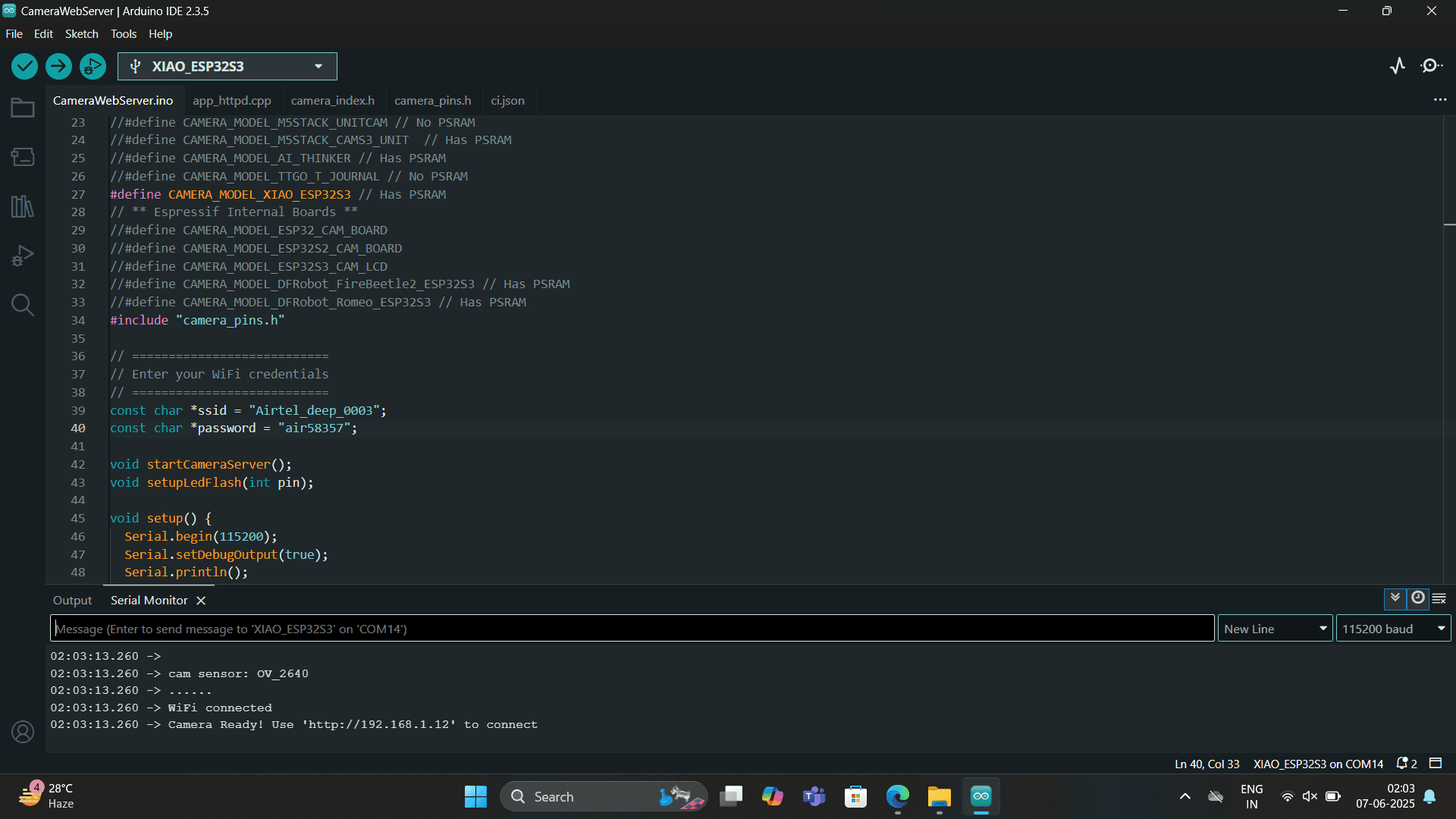
Task: Click the 'Camera Ready!' serial output line
Action: (294, 725)
